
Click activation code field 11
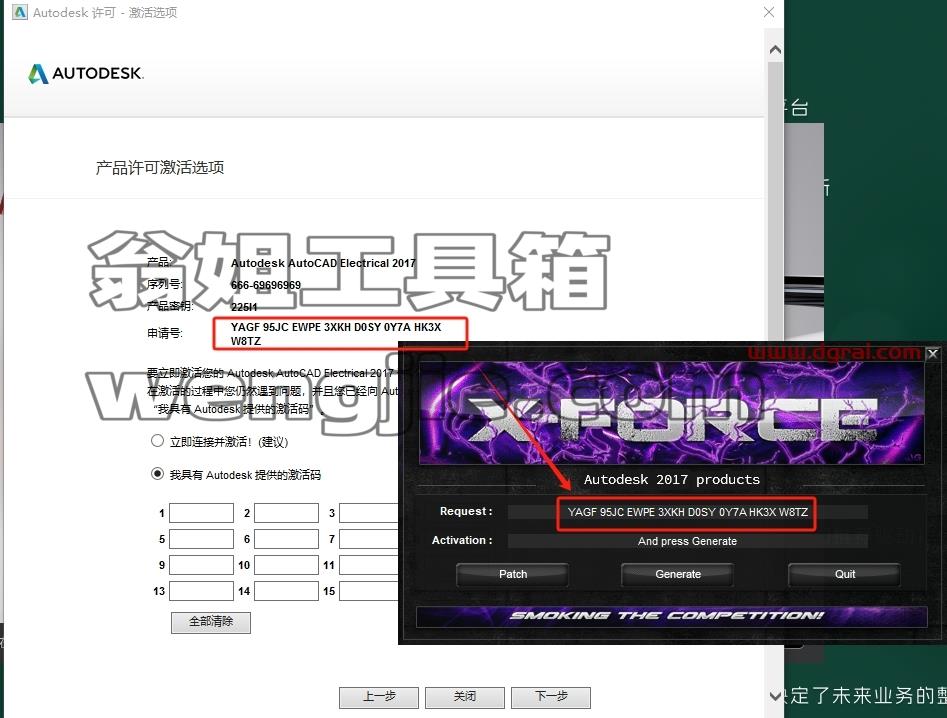click(368, 565)
